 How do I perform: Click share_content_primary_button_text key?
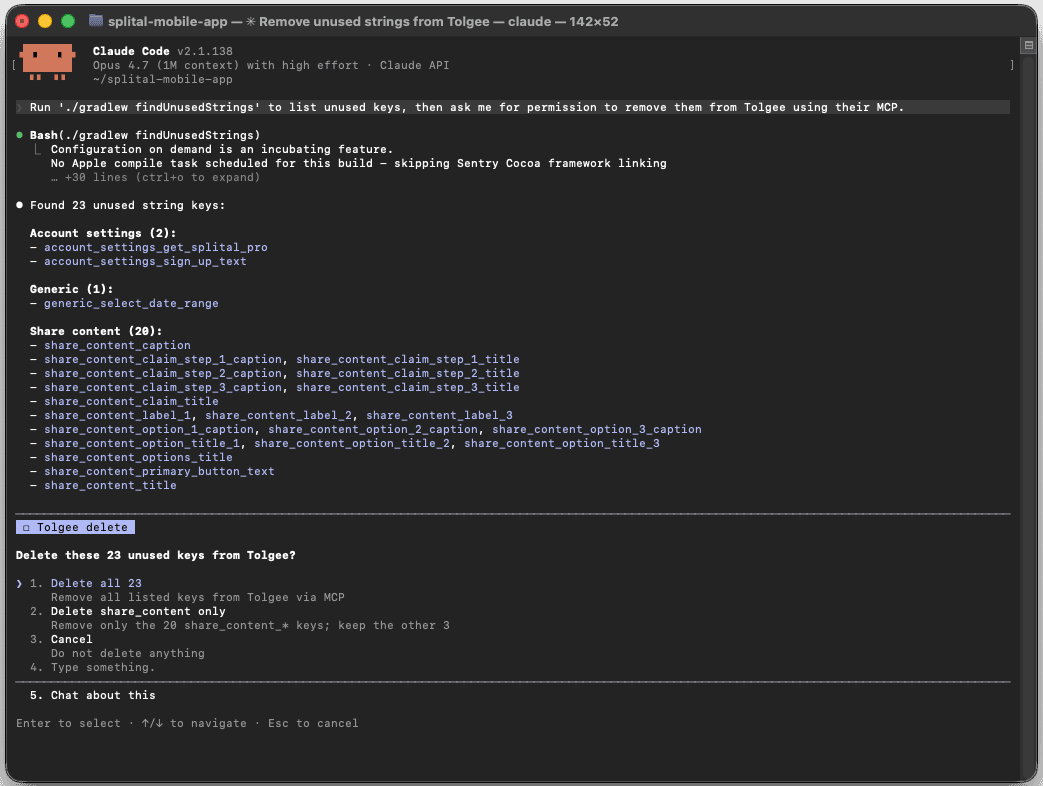[x=159, y=471]
